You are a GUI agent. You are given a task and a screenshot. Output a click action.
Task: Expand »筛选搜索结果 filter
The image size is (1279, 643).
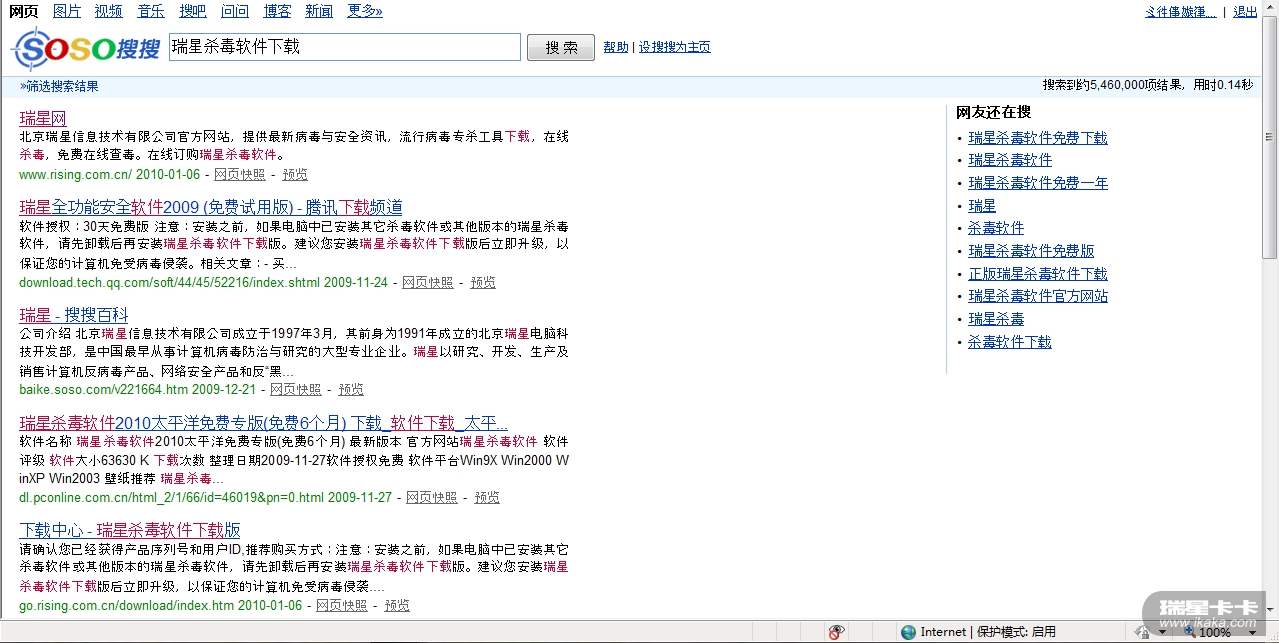(59, 86)
